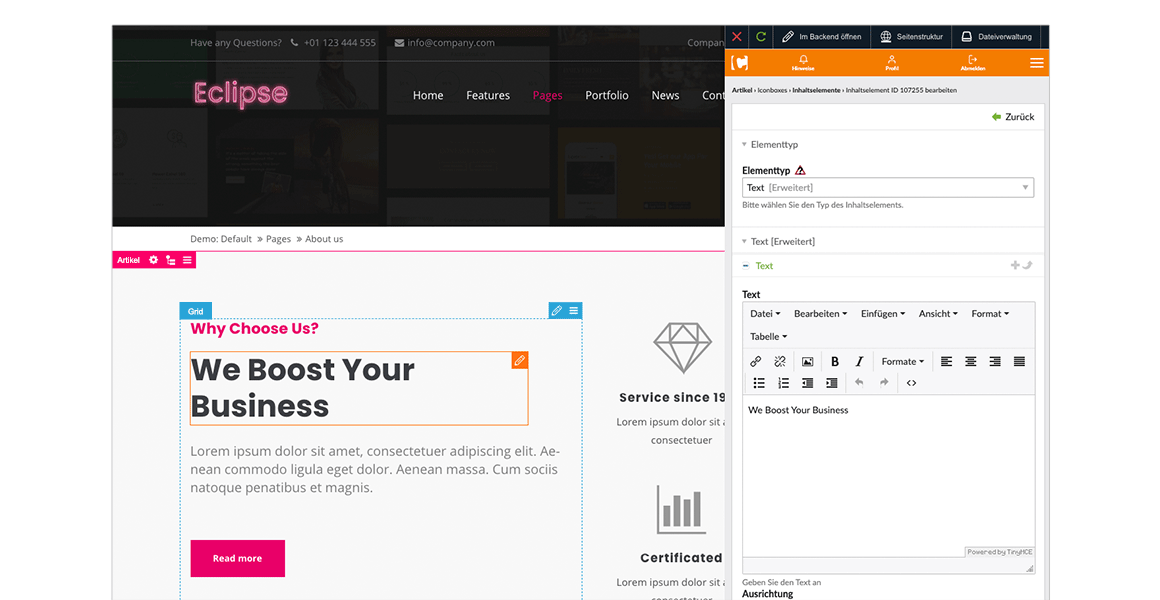This screenshot has width=1160, height=600.
Task: Open the Formate styles dropdown
Action: tap(902, 361)
